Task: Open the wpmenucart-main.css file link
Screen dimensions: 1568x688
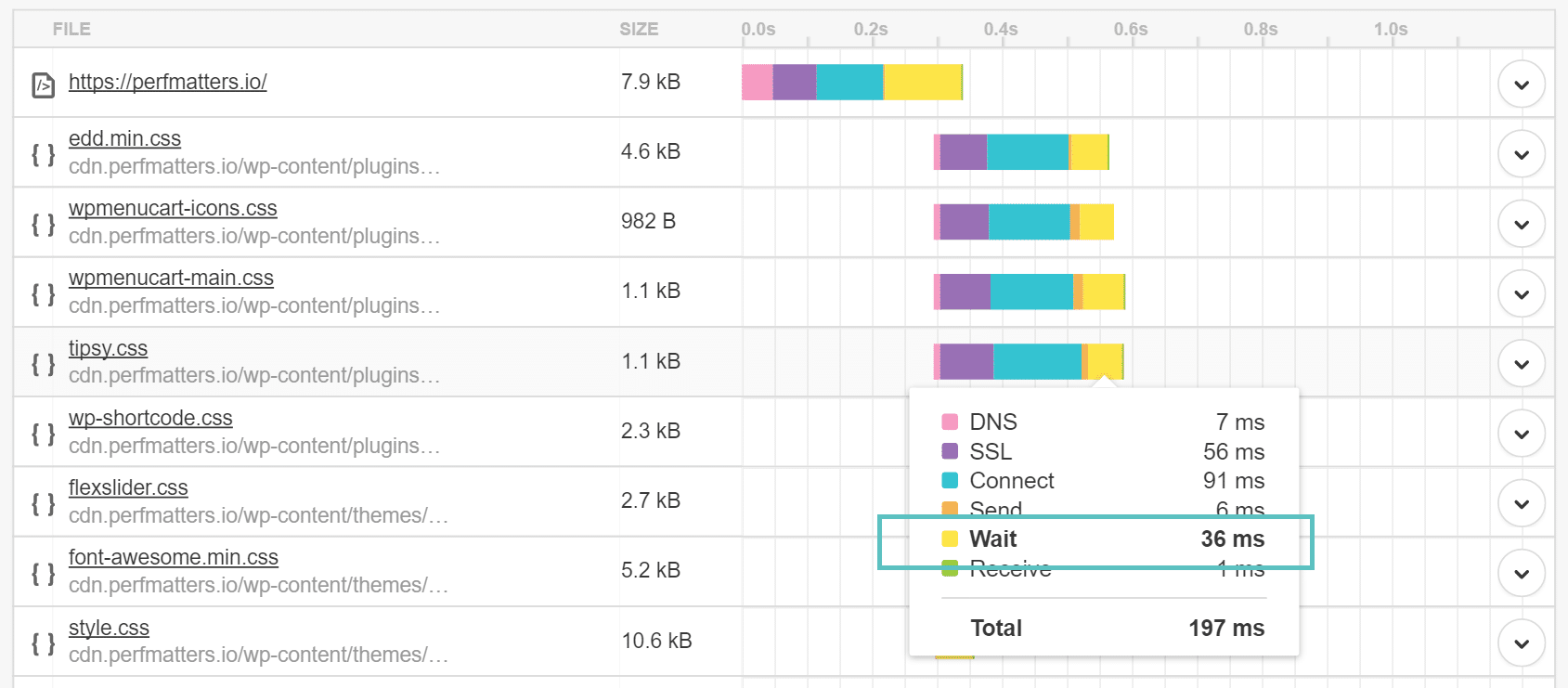Action: pyautogui.click(x=171, y=278)
